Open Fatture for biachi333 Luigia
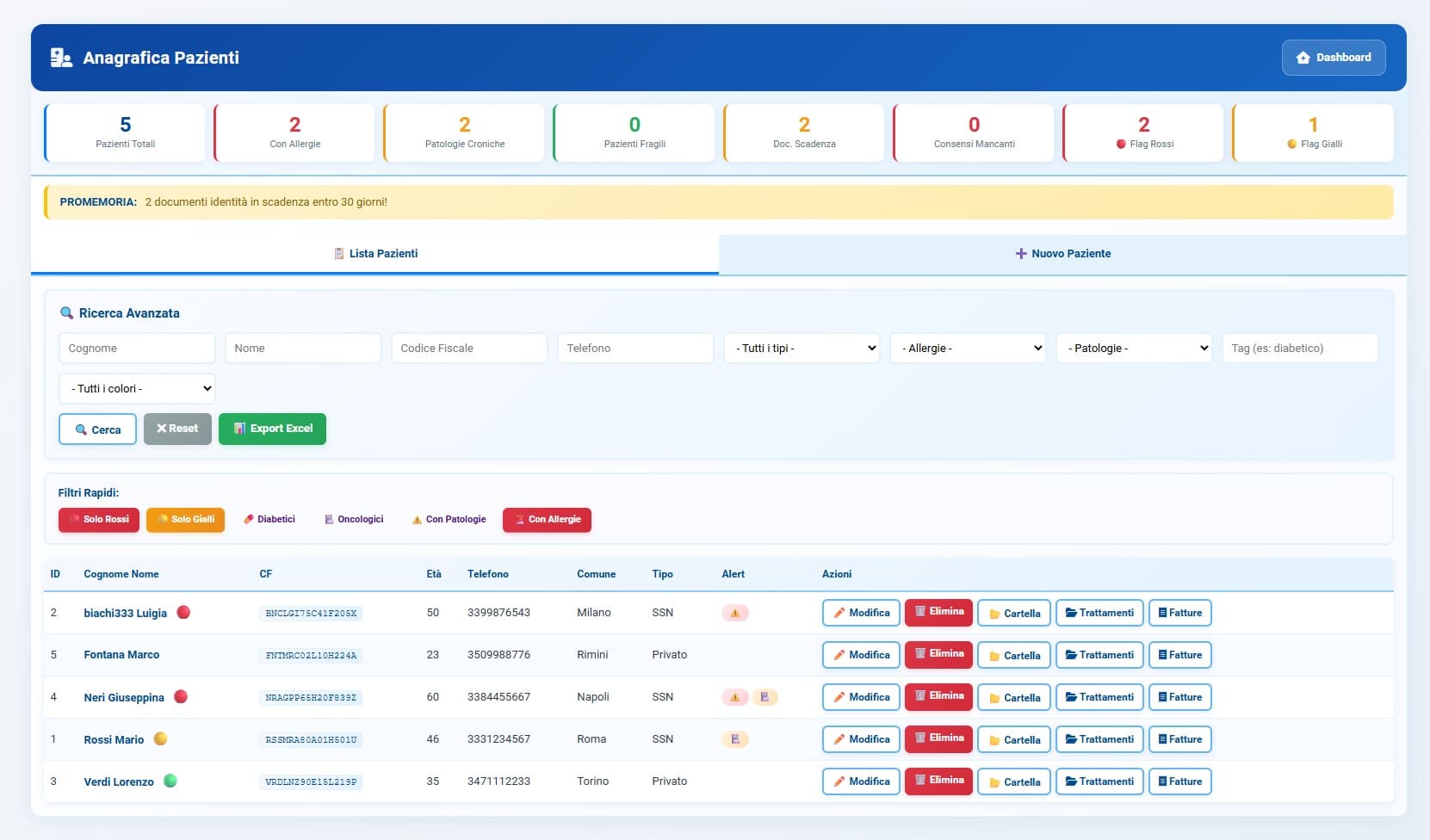Screen dimensions: 1430x840 [x=1179, y=613]
